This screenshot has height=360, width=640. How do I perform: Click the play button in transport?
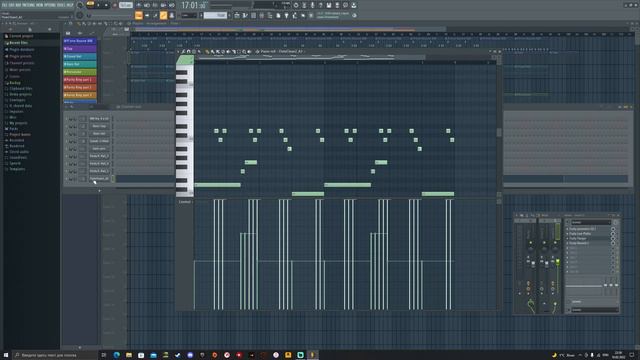[x=99, y=5]
